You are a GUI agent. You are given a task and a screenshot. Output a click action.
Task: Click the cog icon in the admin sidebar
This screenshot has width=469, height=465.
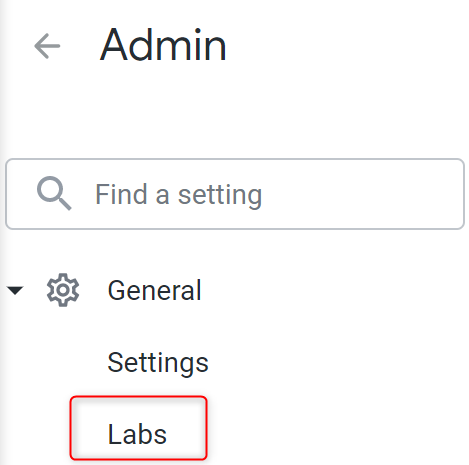tap(63, 290)
